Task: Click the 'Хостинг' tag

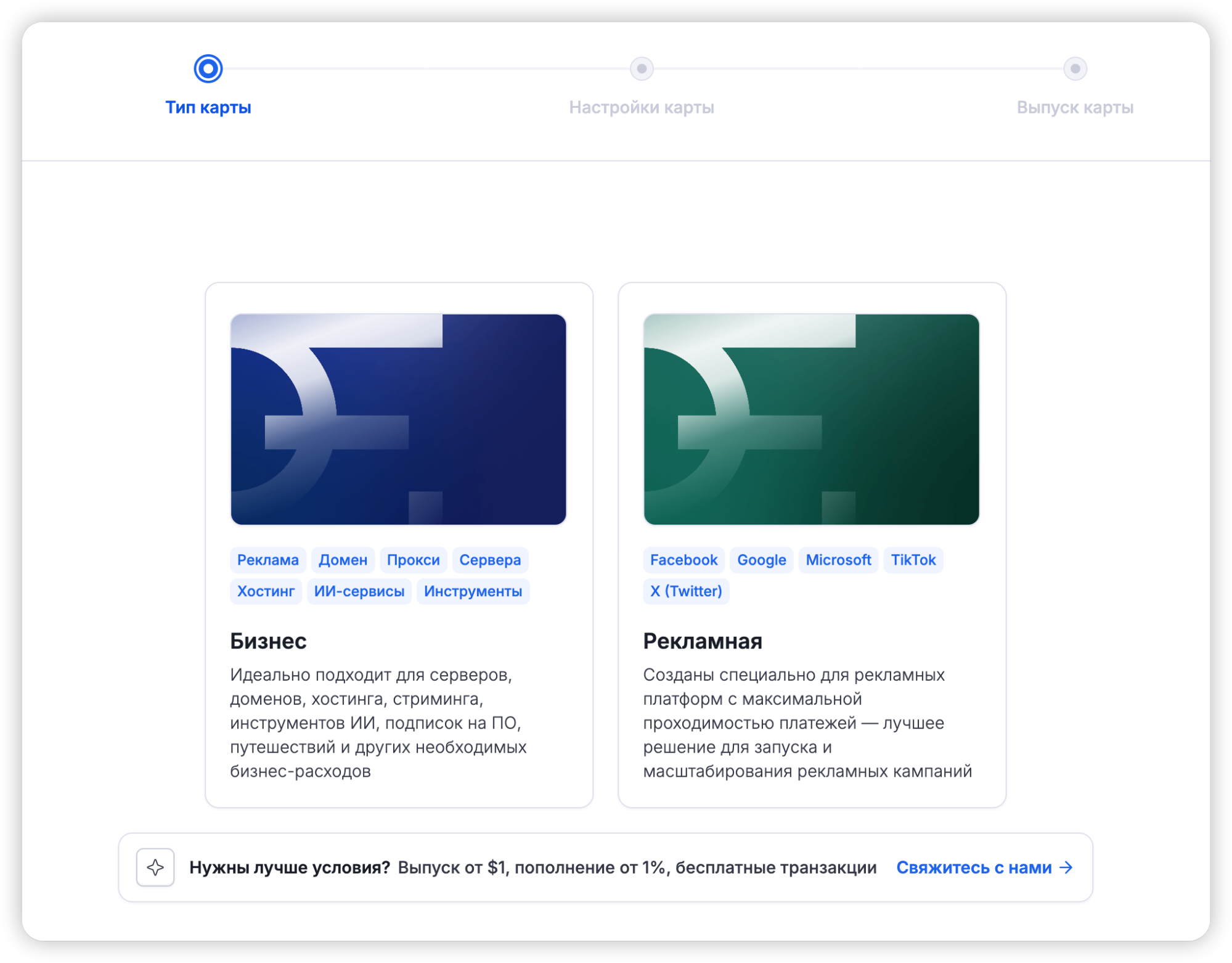Action: point(266,591)
